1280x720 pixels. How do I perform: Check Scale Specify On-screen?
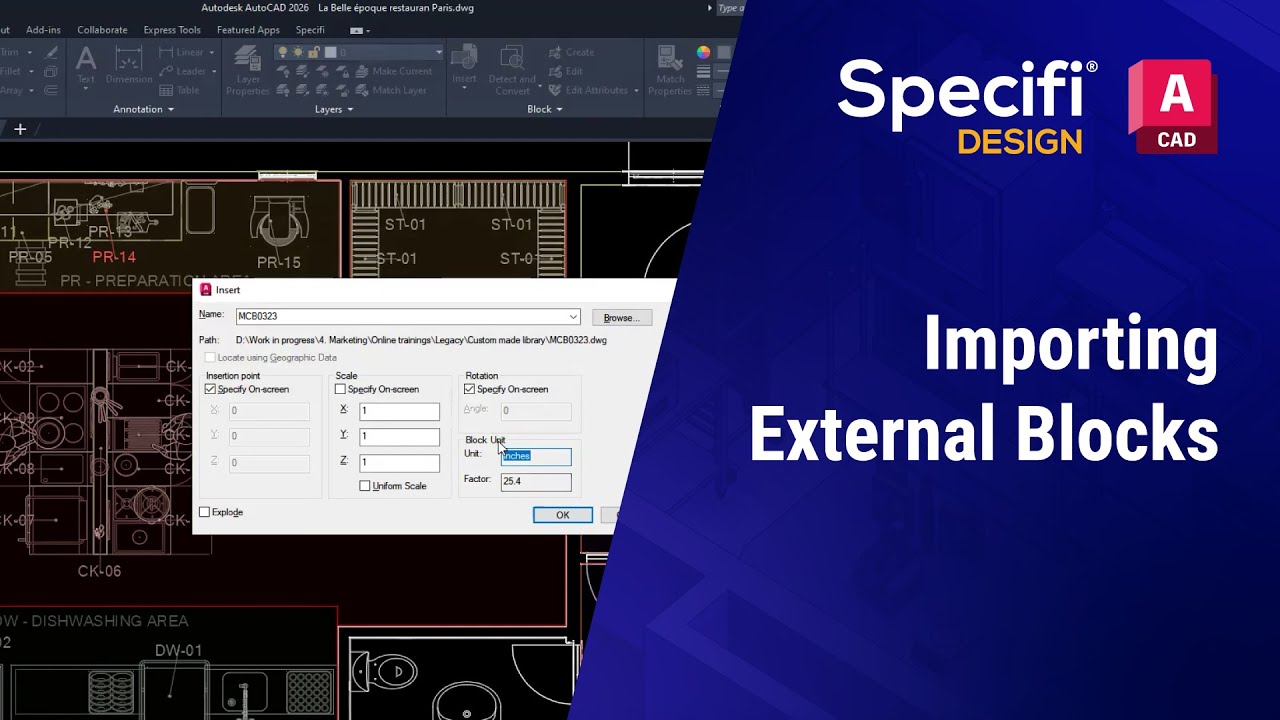[x=340, y=389]
